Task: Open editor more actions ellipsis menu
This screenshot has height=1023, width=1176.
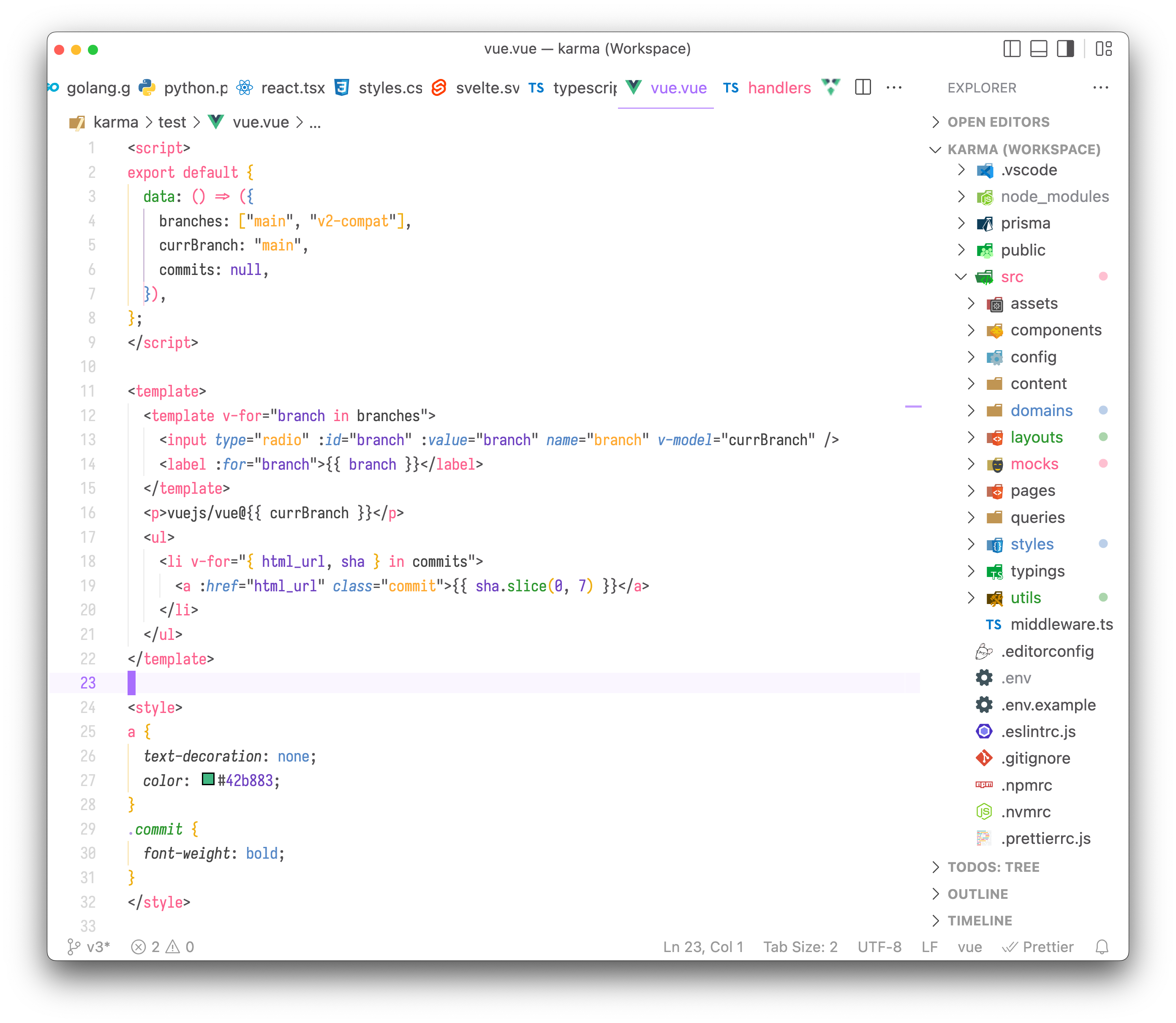Action: 893,87
